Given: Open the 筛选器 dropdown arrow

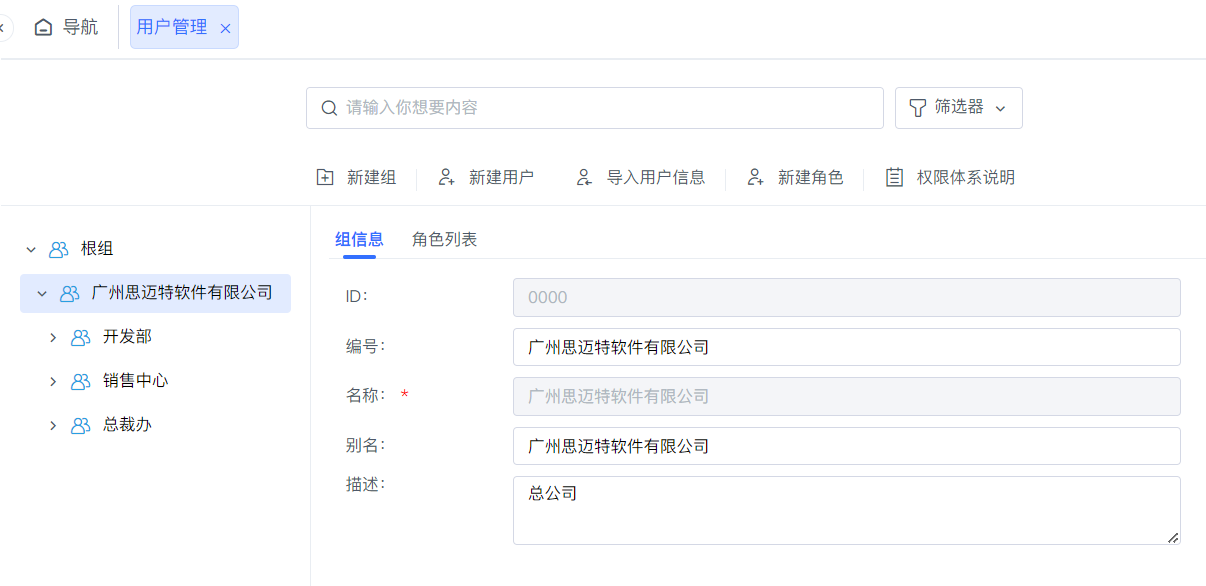Looking at the screenshot, I should (1000, 108).
